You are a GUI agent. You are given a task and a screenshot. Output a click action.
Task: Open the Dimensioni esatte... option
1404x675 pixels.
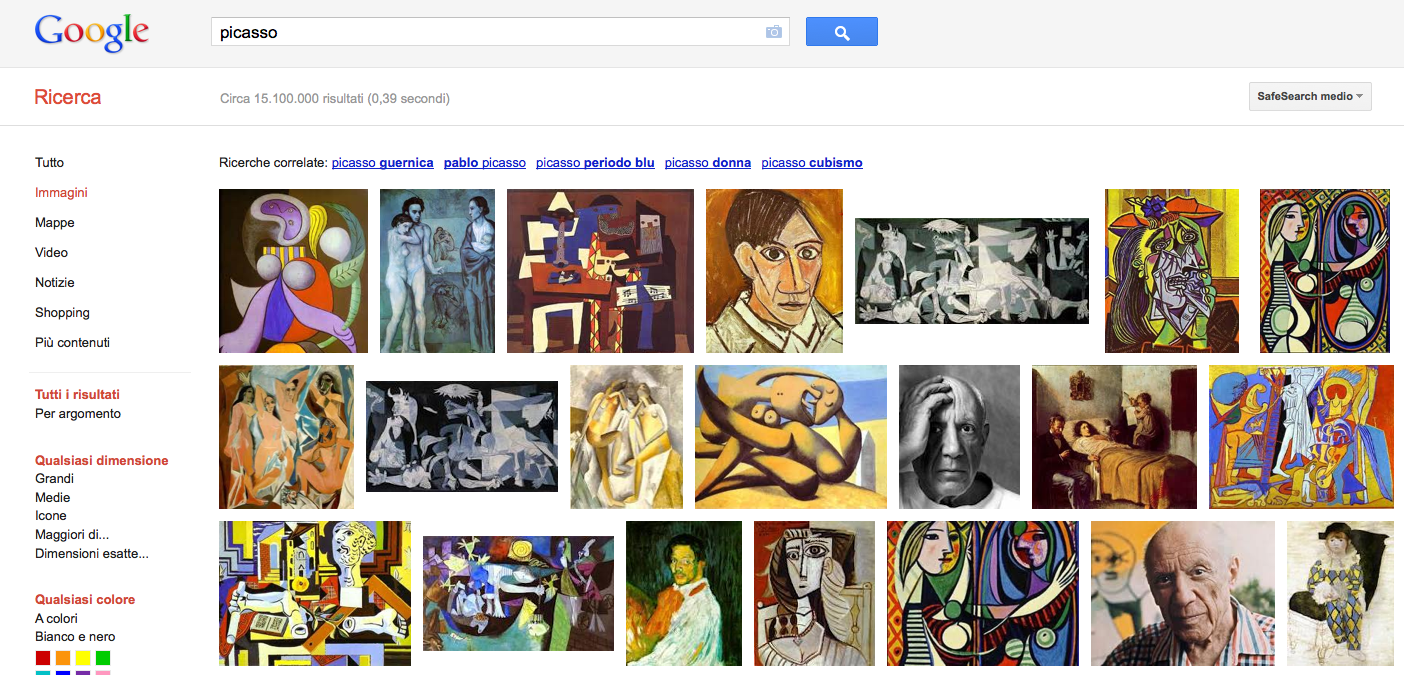[x=92, y=553]
